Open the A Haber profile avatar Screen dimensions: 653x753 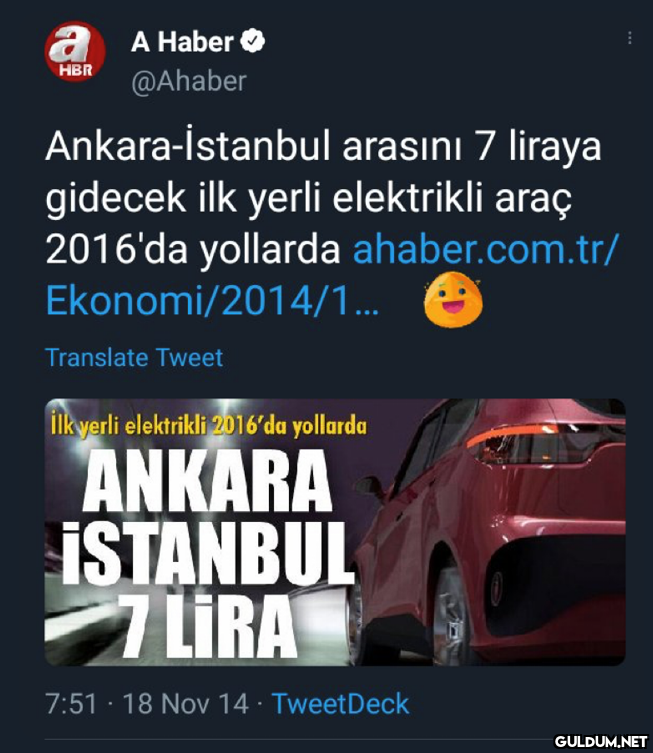point(75,51)
